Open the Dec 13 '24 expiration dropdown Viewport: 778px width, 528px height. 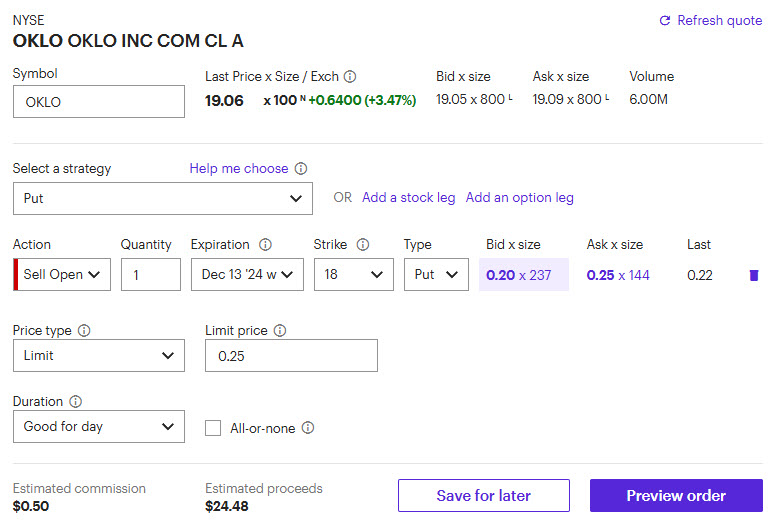[x=247, y=274]
